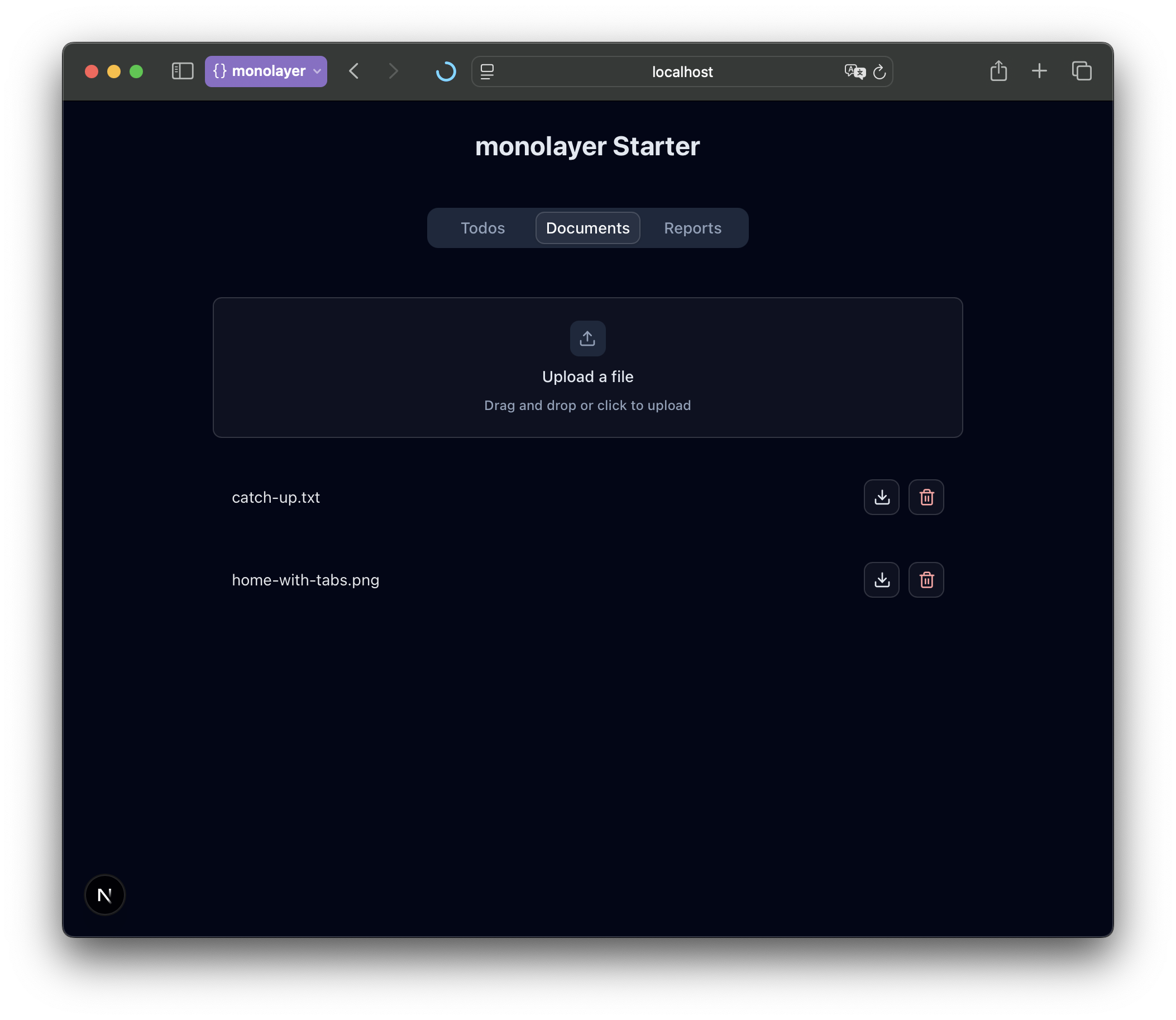The width and height of the screenshot is (1176, 1020).
Task: Click the localhost address field
Action: click(x=682, y=72)
